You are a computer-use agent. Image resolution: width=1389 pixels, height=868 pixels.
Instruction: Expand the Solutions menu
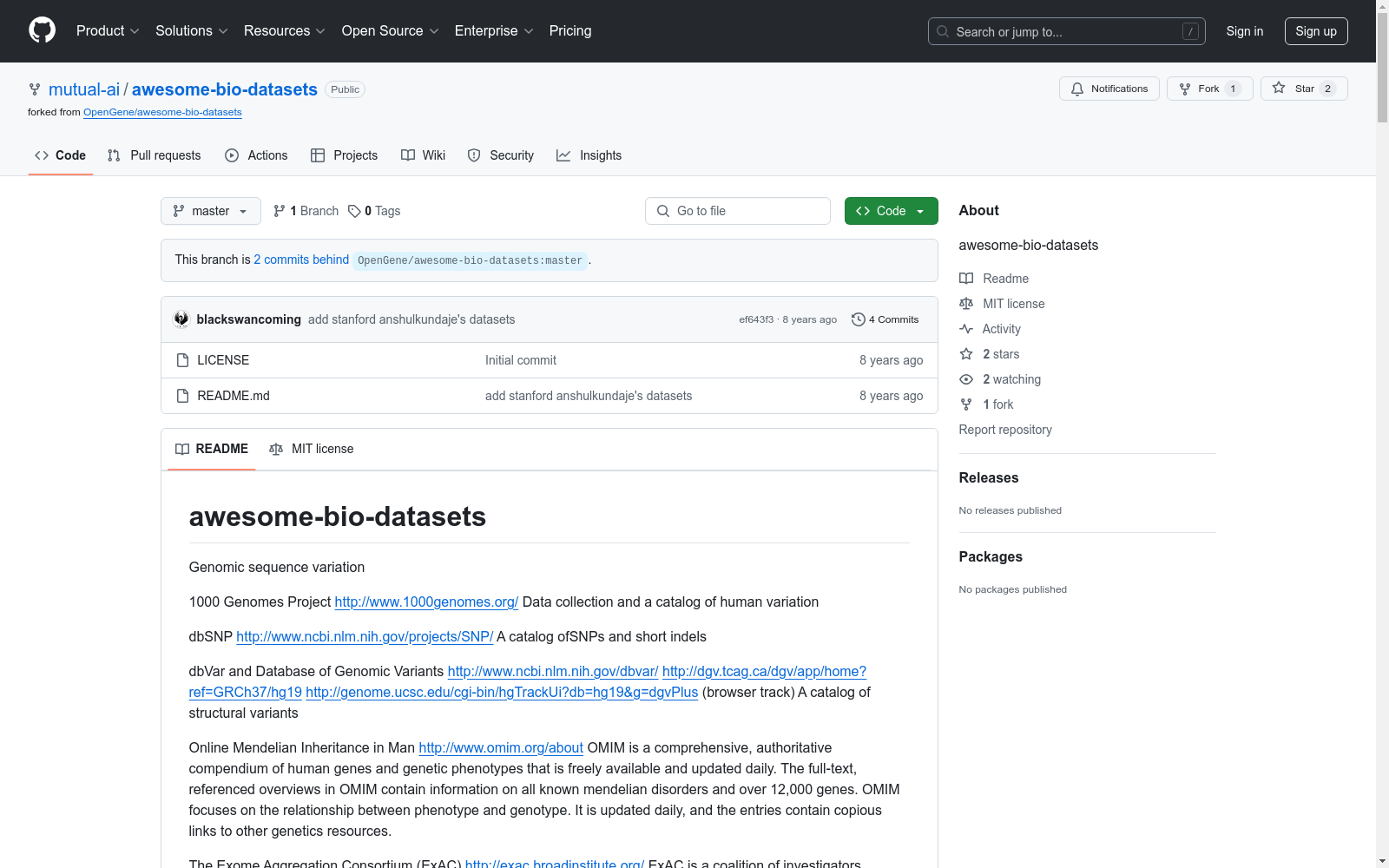pyautogui.click(x=192, y=31)
